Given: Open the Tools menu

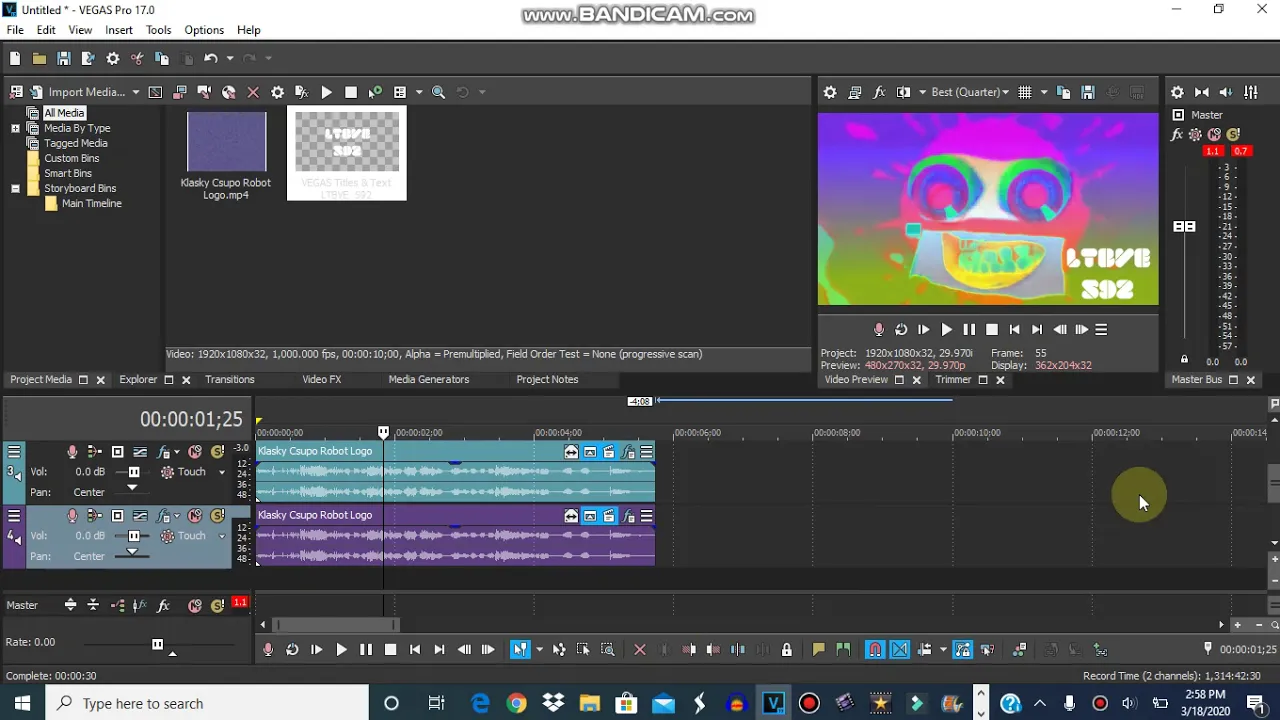Looking at the screenshot, I should click(x=158, y=30).
